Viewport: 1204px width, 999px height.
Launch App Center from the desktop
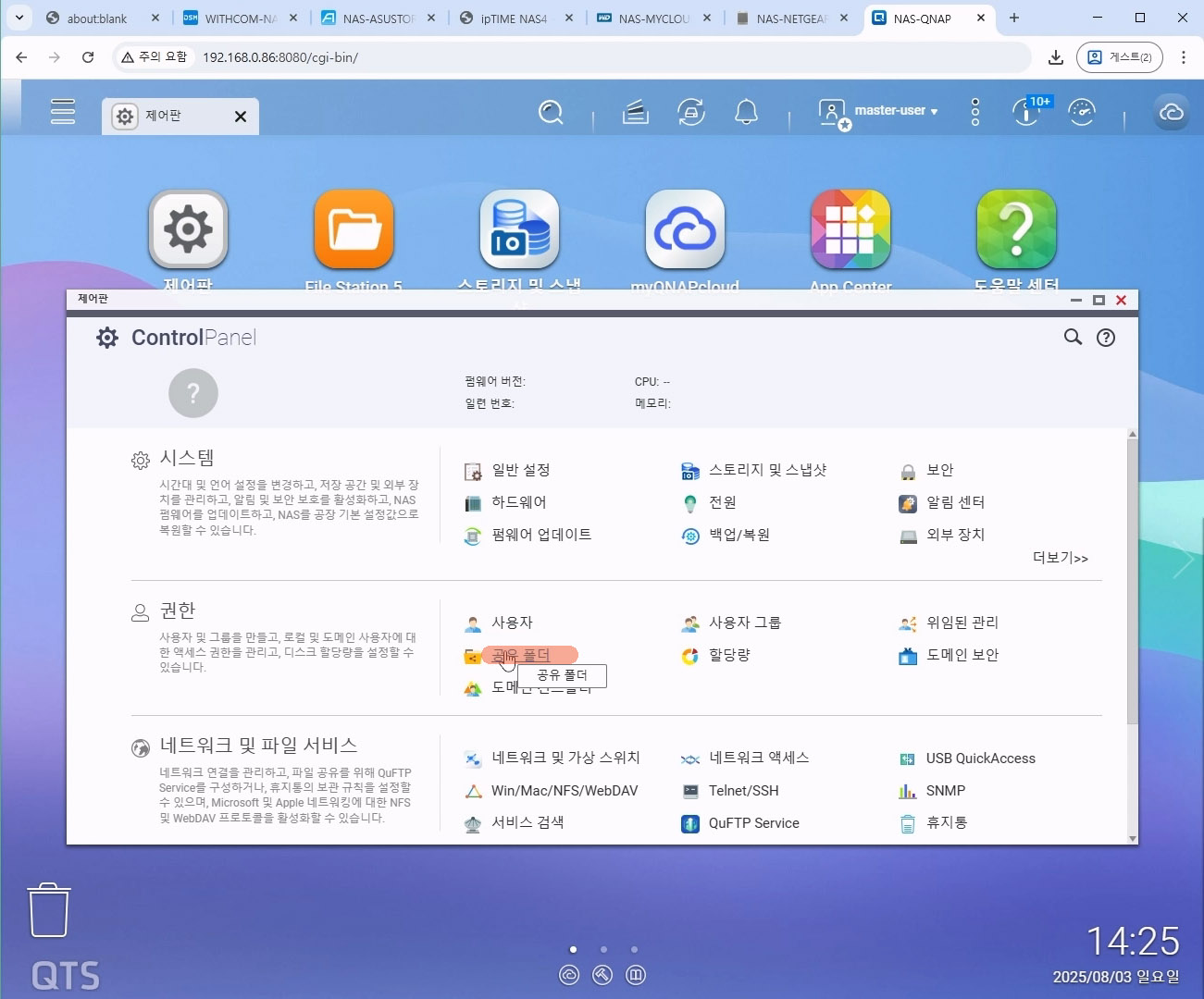[x=850, y=230]
